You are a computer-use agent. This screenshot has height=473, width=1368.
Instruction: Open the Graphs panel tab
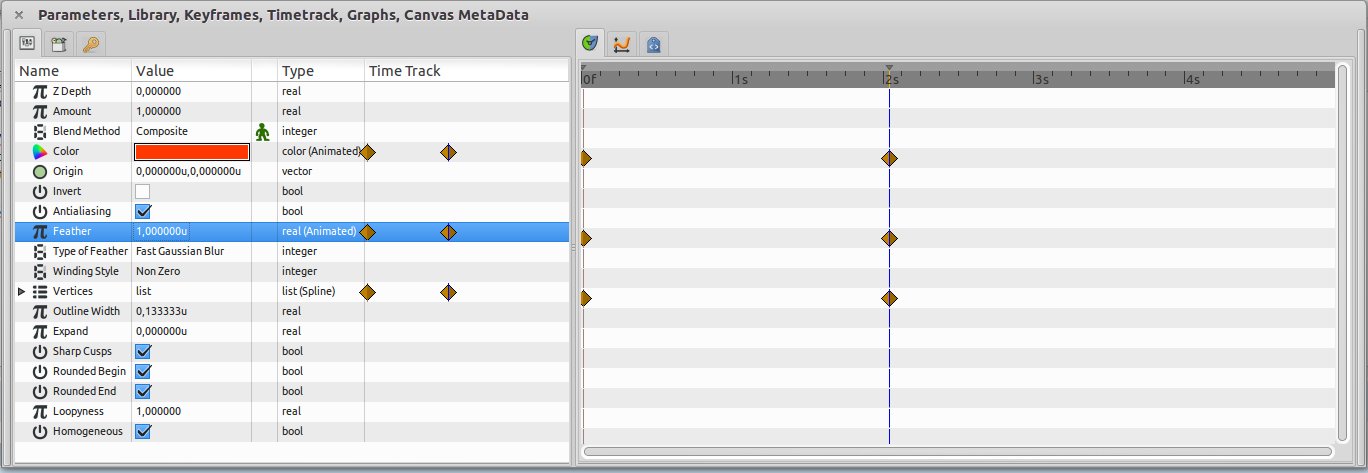622,44
